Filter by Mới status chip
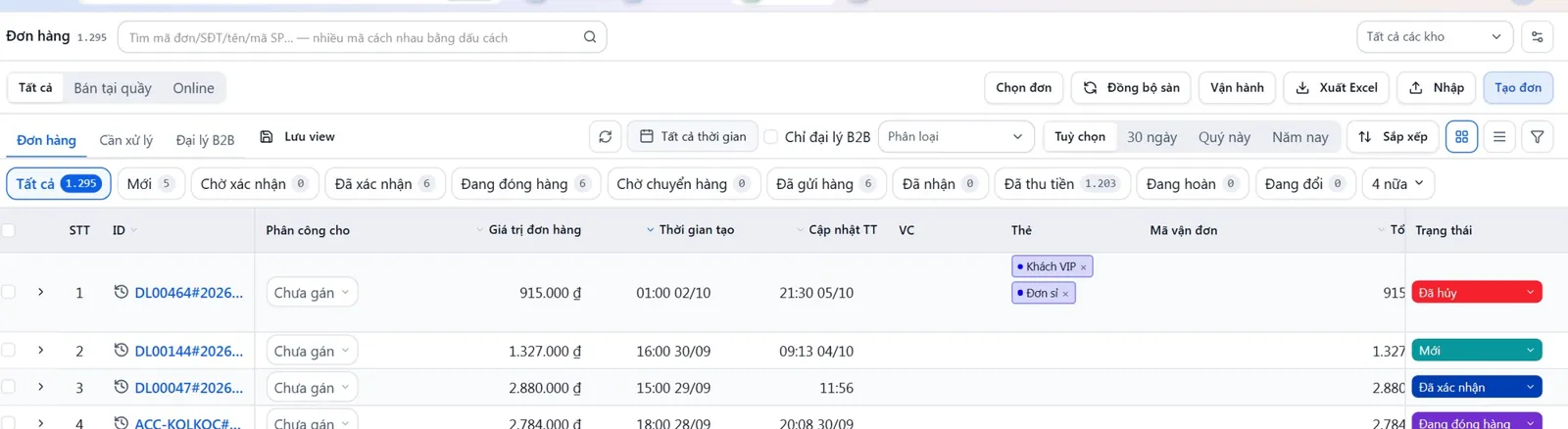 [151, 184]
